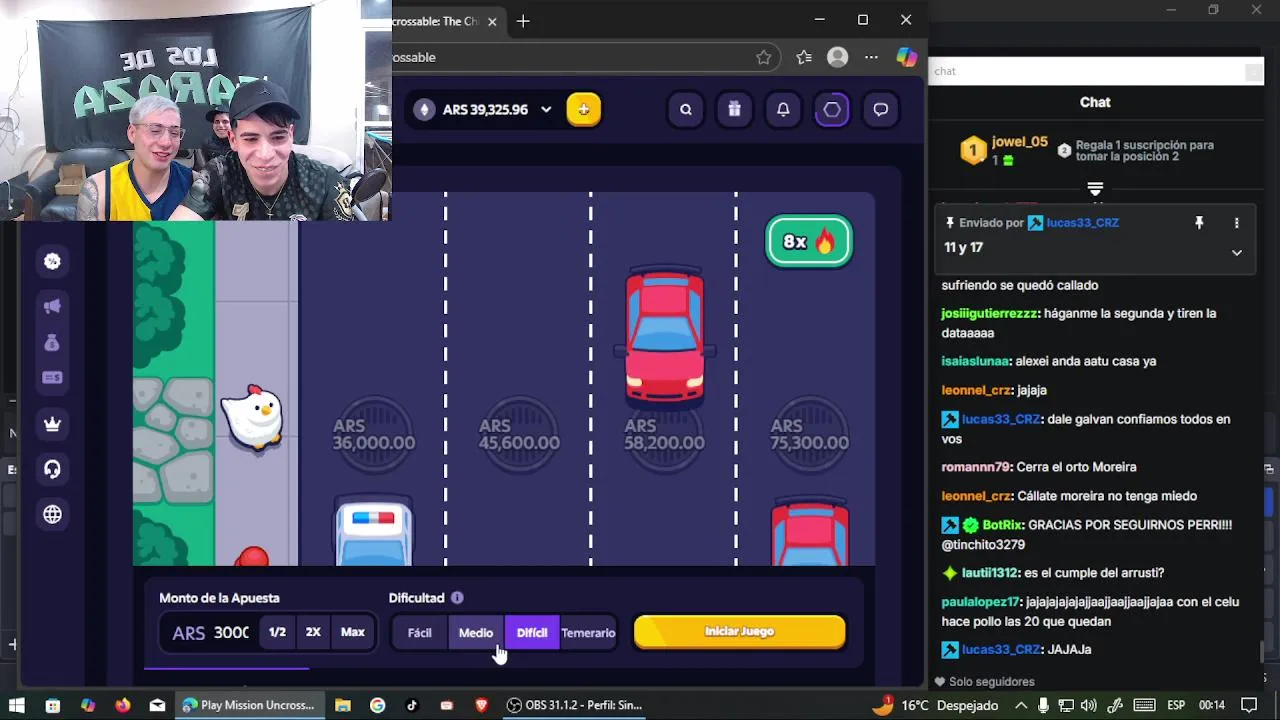Open the megaphone announcements sidebar icon
Viewport: 1280px width, 720px height.
(x=53, y=306)
